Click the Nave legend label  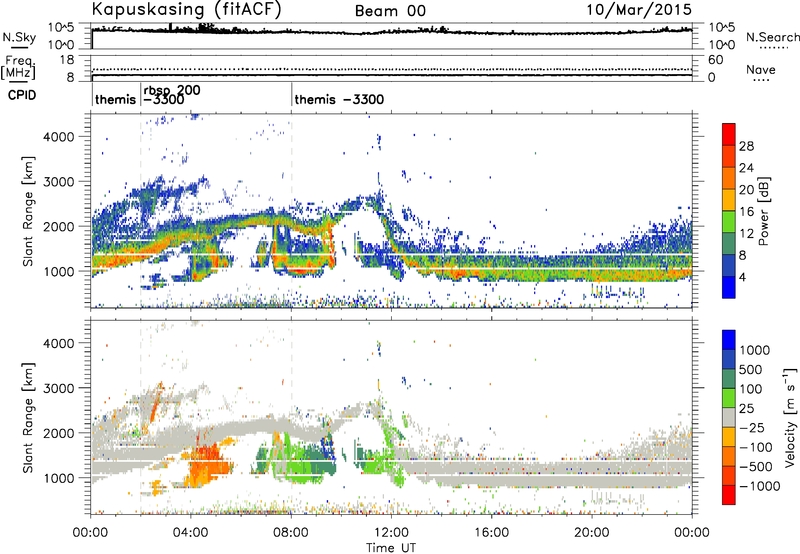point(761,69)
